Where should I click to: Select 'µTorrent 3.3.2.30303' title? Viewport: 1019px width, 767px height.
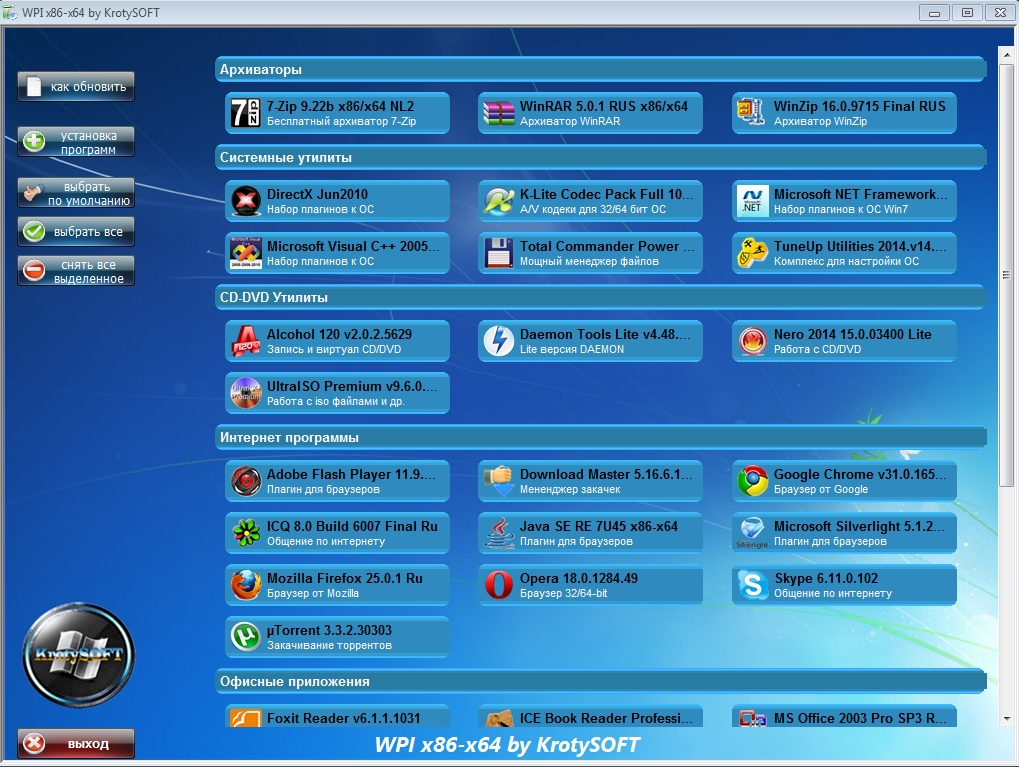point(329,630)
